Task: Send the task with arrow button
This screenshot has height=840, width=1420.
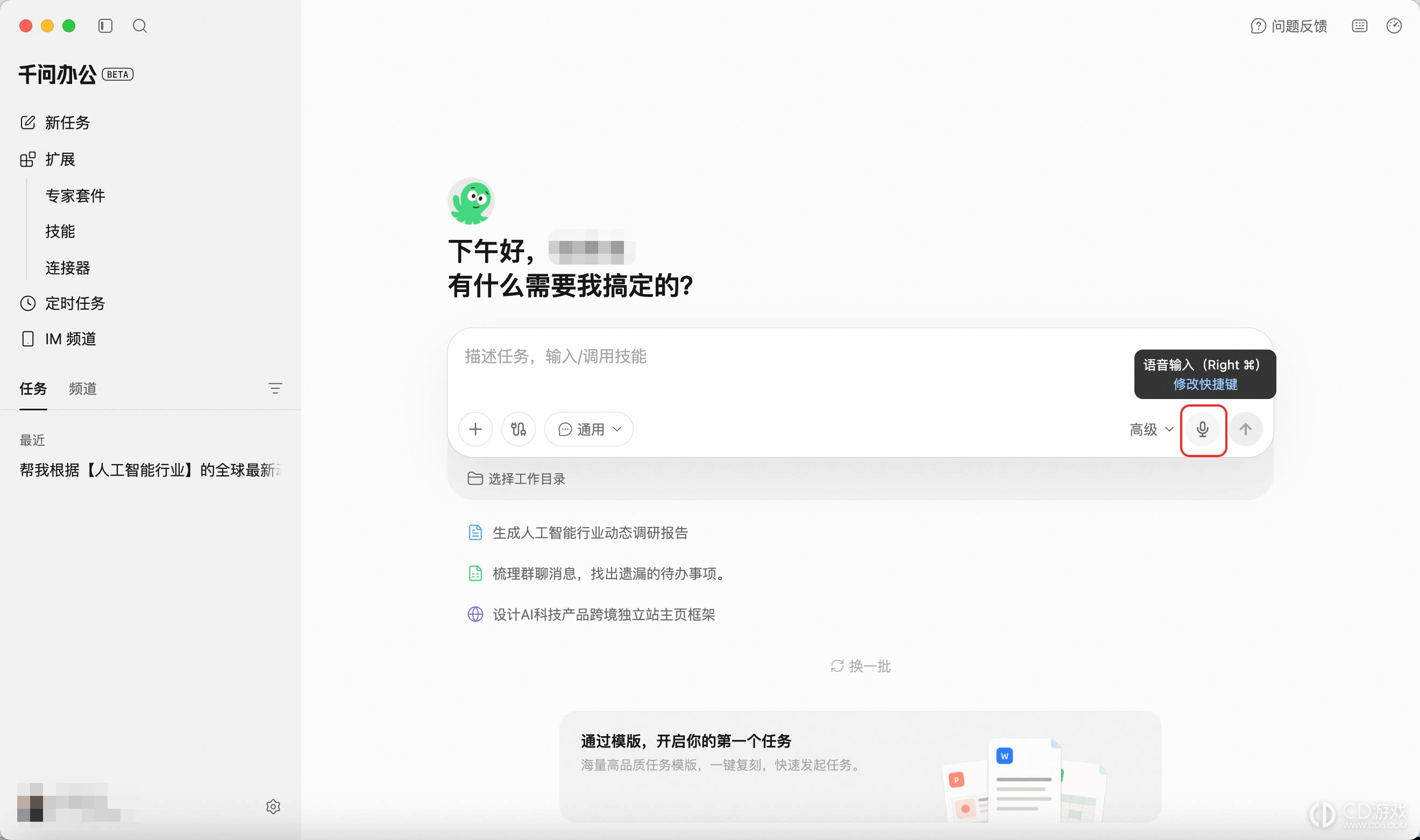Action: (1245, 429)
